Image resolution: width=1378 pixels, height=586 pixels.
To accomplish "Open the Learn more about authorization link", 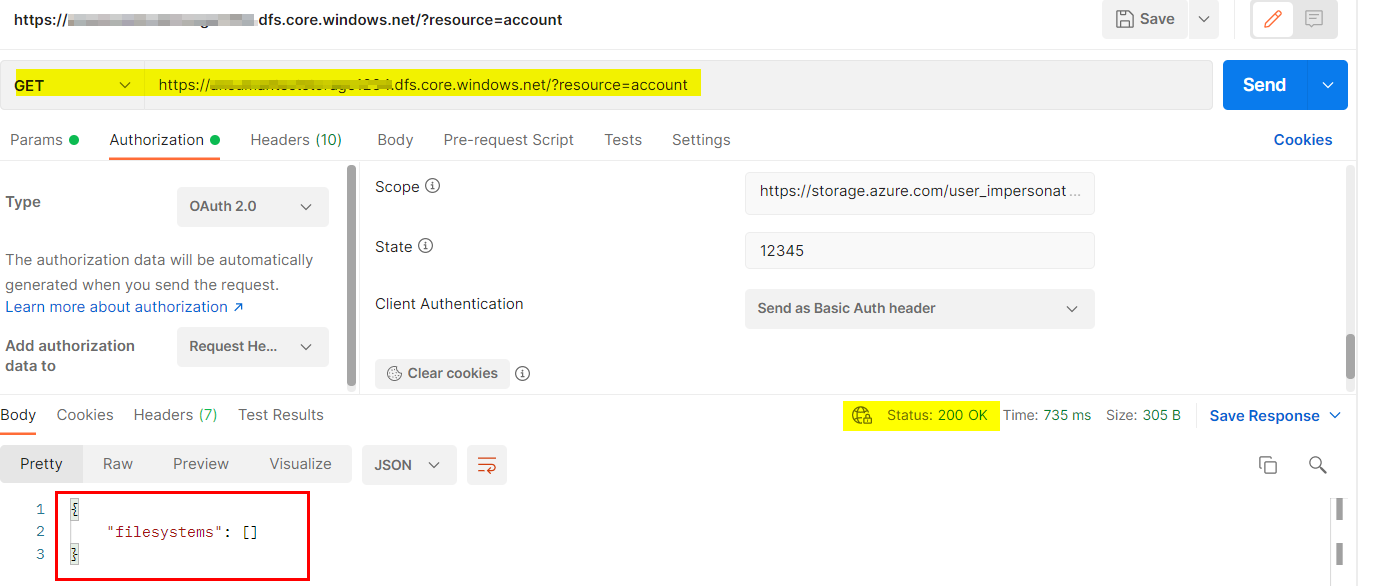I will click(124, 307).
